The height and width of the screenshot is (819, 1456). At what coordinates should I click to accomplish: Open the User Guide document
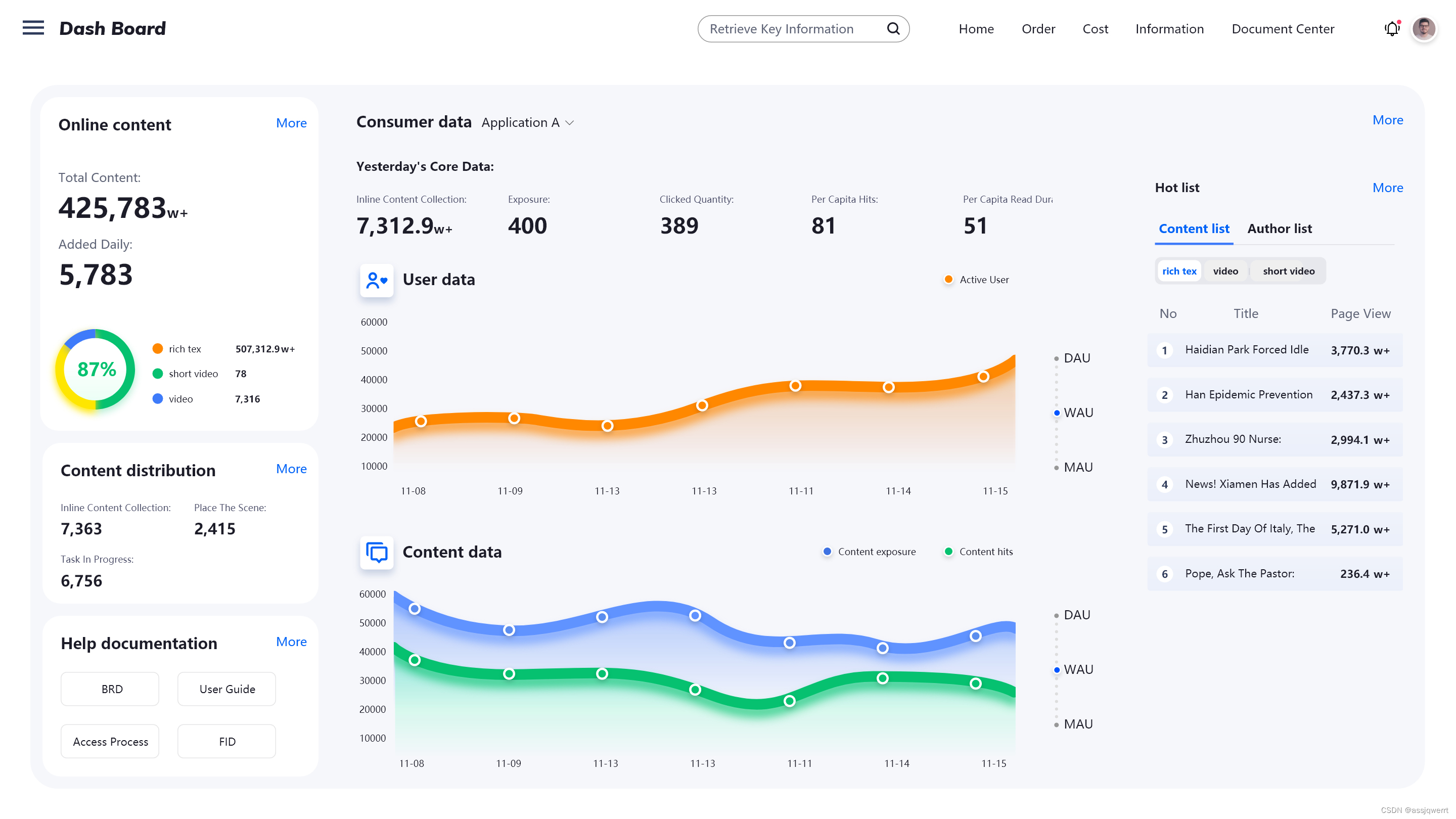[226, 689]
